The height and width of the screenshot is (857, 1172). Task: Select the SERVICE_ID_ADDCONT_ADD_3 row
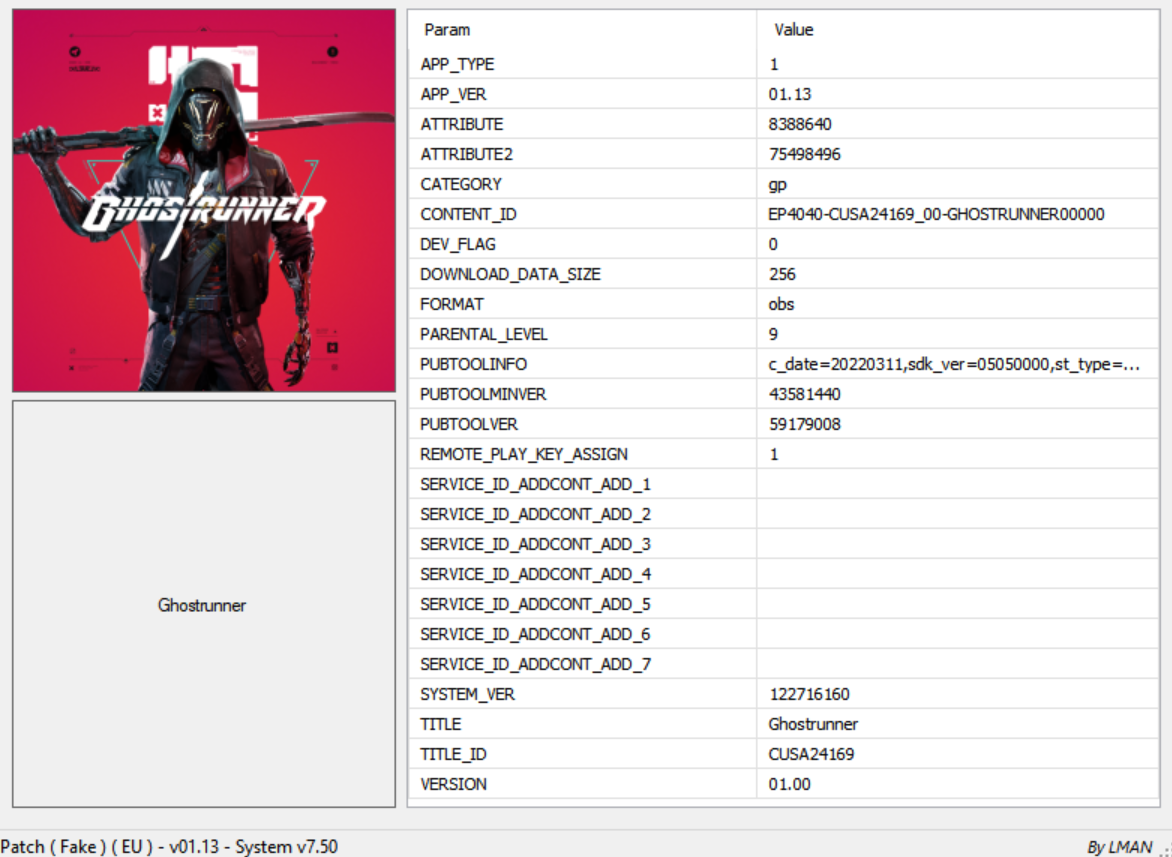click(783, 544)
